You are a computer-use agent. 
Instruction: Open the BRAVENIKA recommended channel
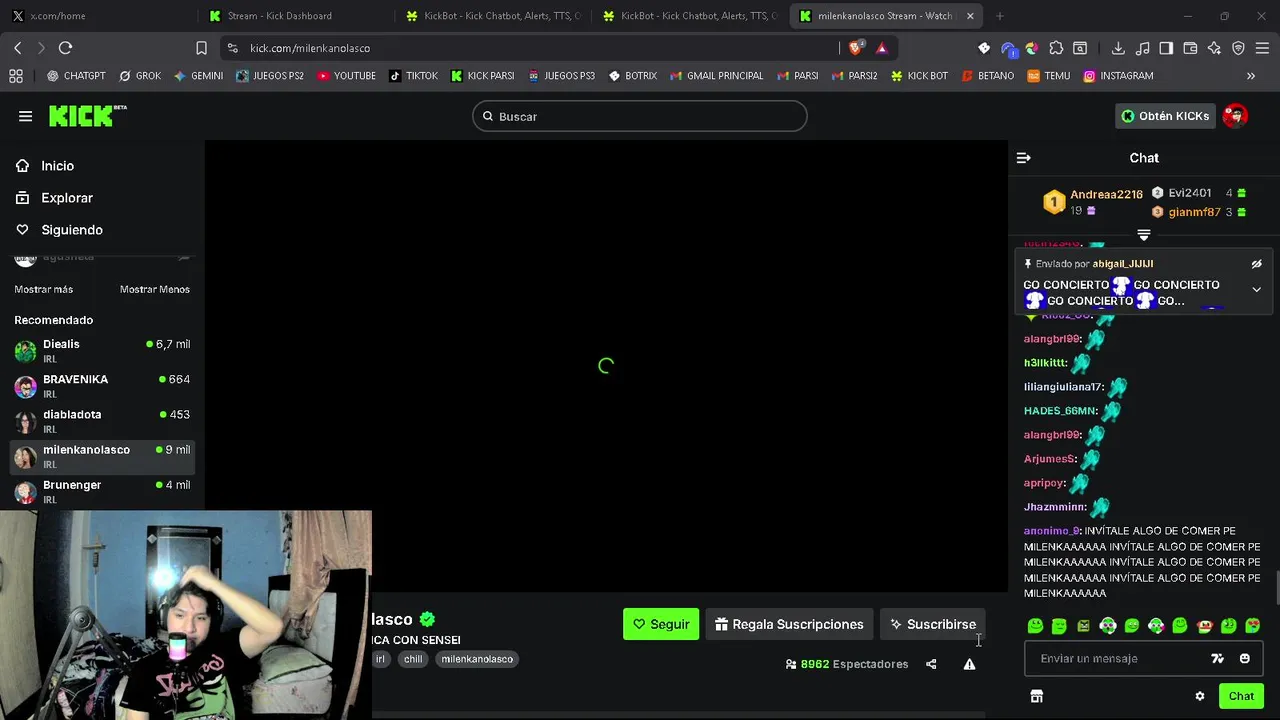pyautogui.click(x=102, y=386)
